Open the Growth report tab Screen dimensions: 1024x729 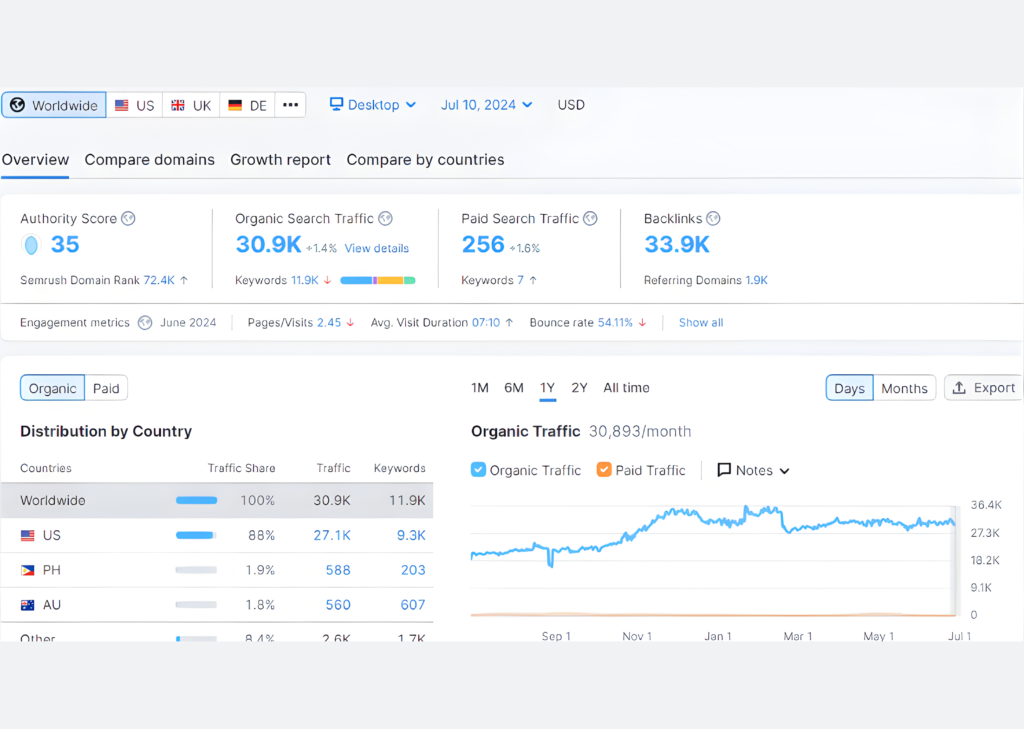[280, 160]
